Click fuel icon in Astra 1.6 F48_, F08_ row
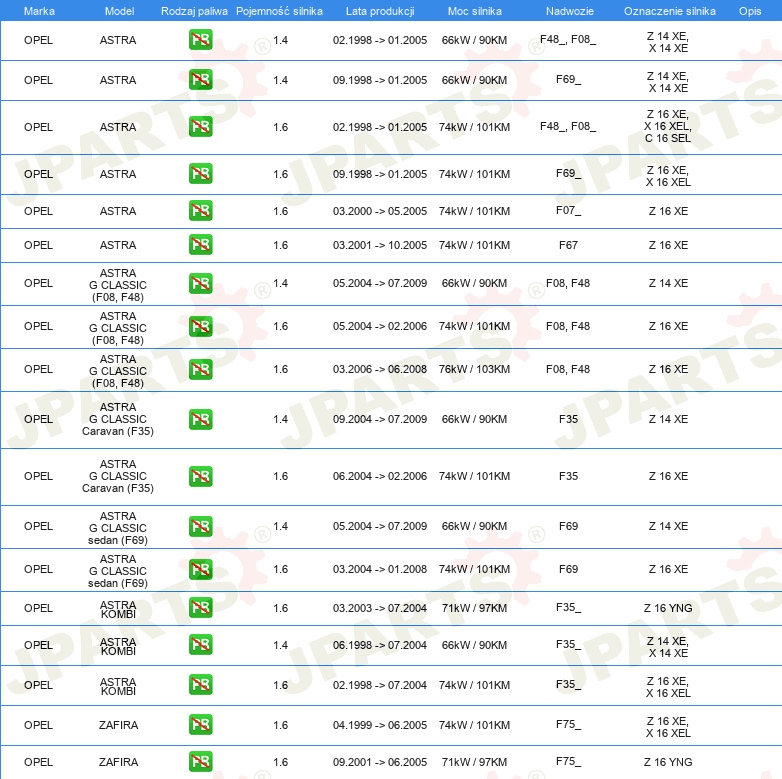This screenshot has width=782, height=779. pos(200,127)
